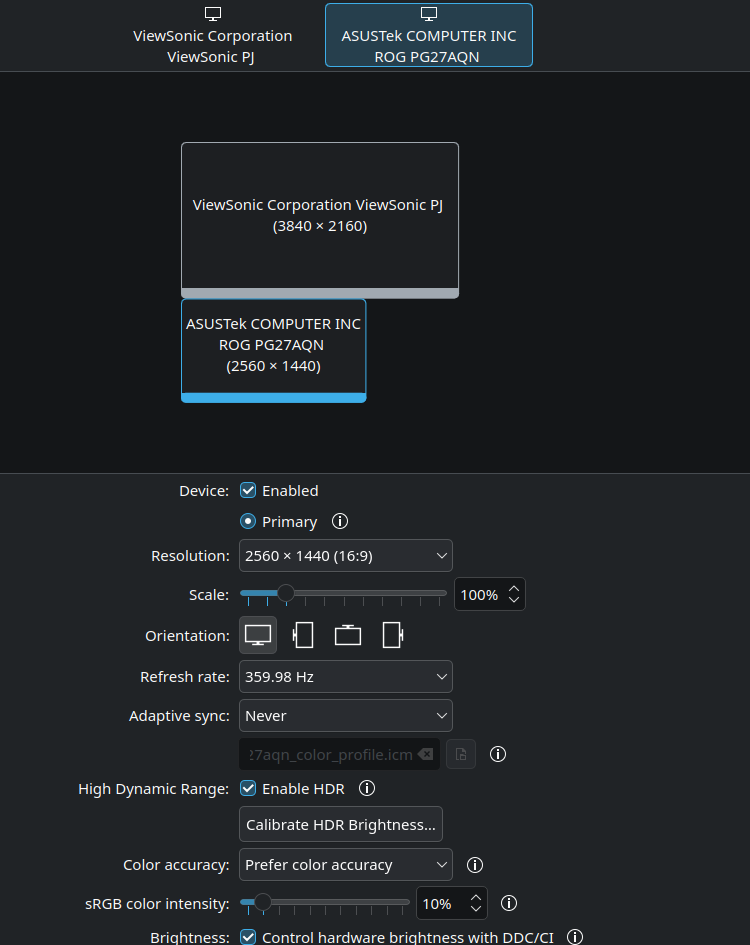Increase Scale percentage with up arrow
The width and height of the screenshot is (750, 945).
[x=514, y=589]
